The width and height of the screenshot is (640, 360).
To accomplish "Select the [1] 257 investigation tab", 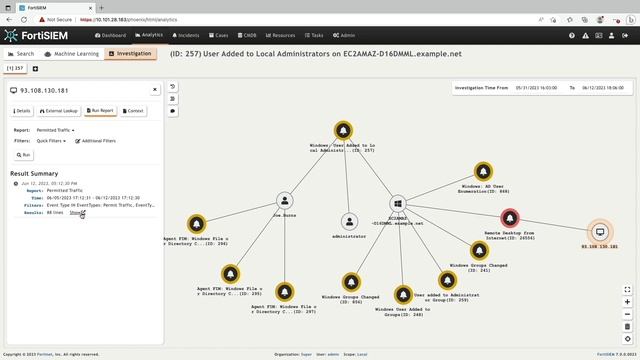I will pos(15,69).
